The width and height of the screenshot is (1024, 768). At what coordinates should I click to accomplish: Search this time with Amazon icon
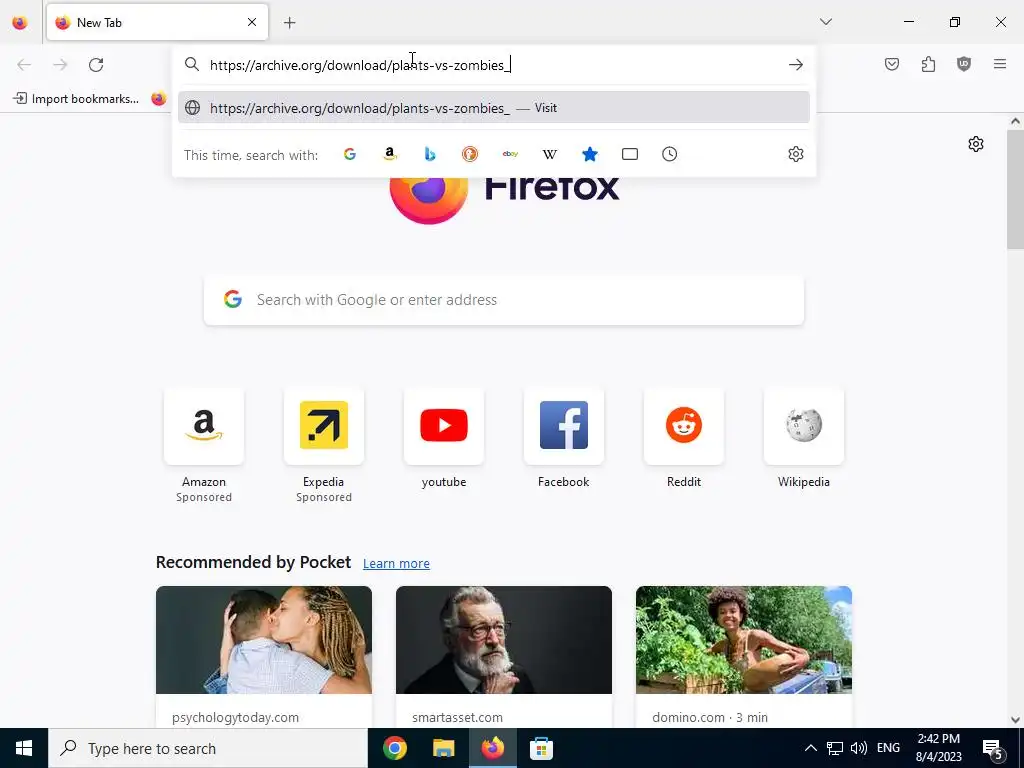(390, 154)
